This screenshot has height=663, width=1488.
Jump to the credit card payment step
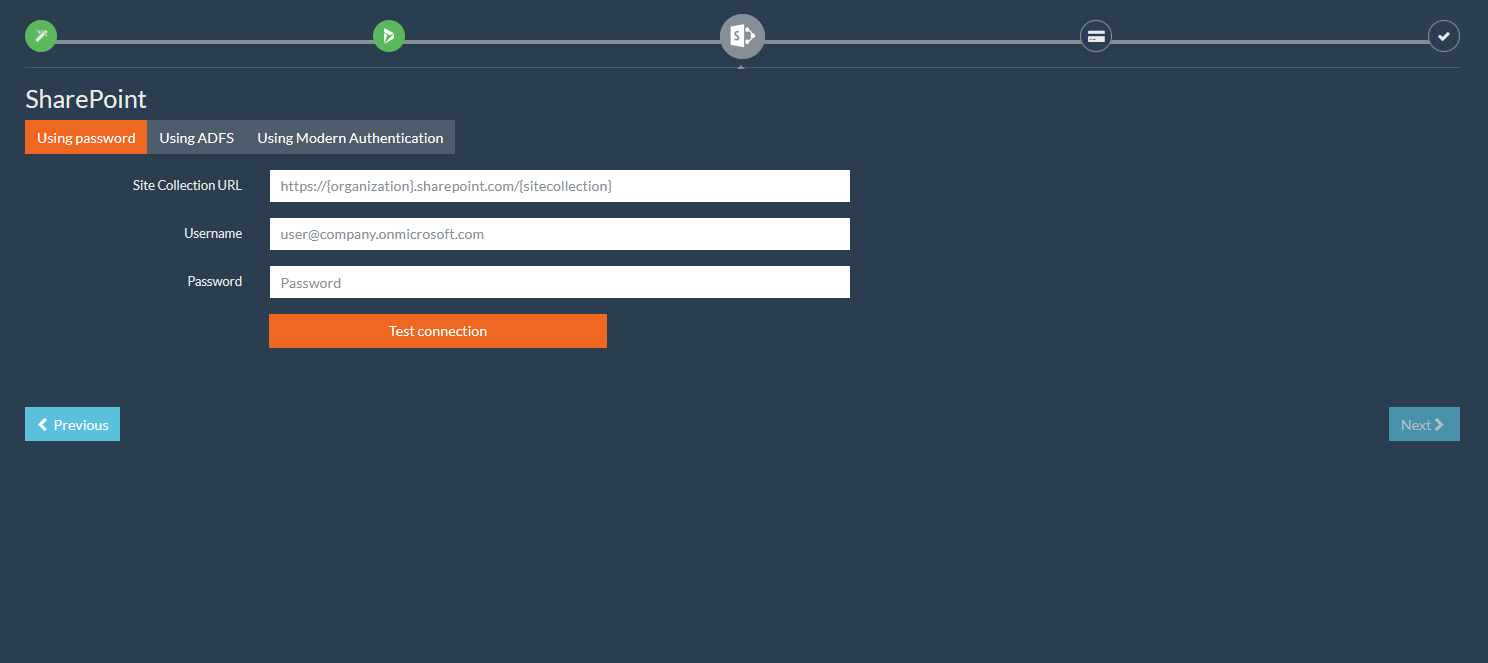[x=1096, y=37]
